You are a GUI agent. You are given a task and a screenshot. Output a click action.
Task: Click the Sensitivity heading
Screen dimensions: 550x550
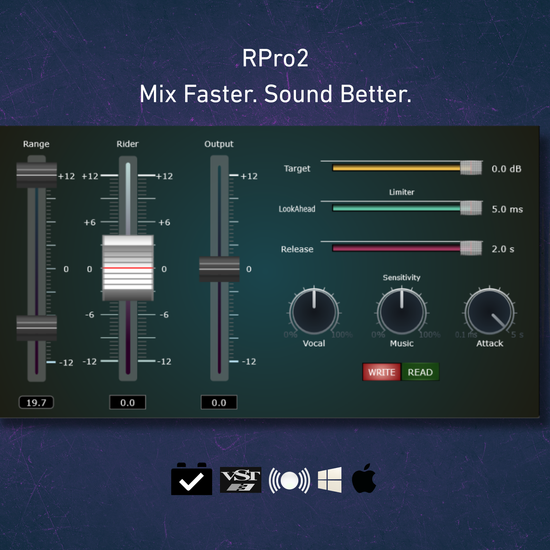pos(402,278)
